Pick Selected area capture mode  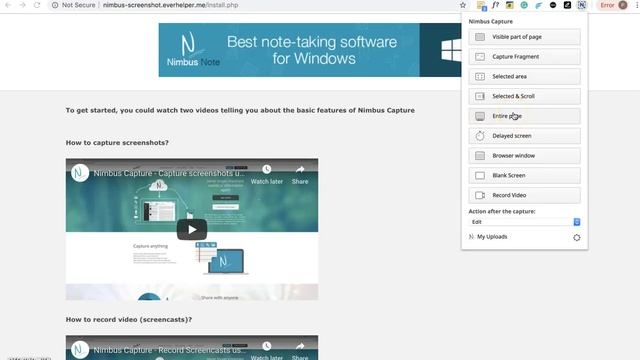(524, 76)
